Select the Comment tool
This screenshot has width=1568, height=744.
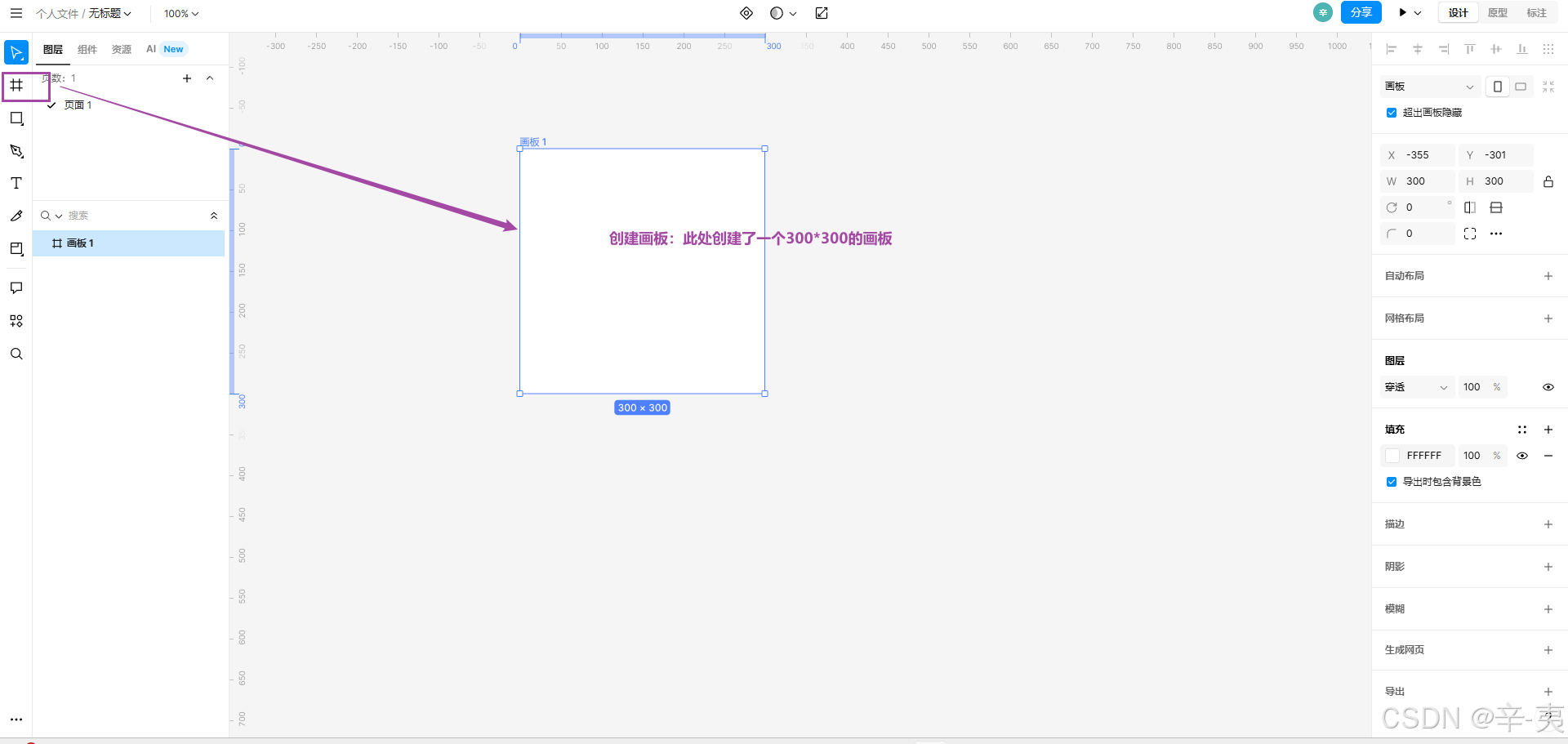tap(16, 287)
